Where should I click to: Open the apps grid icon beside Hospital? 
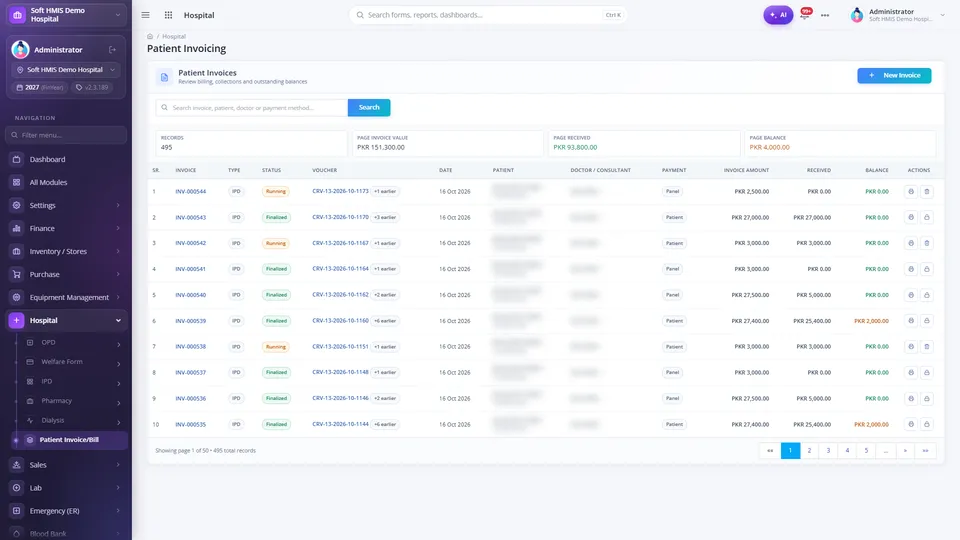168,15
